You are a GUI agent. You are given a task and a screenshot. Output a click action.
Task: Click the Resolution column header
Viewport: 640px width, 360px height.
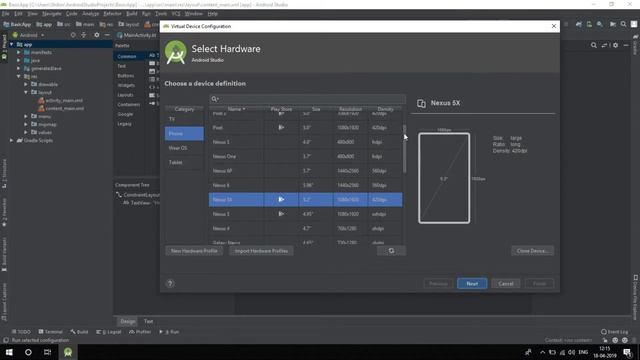[350, 109]
